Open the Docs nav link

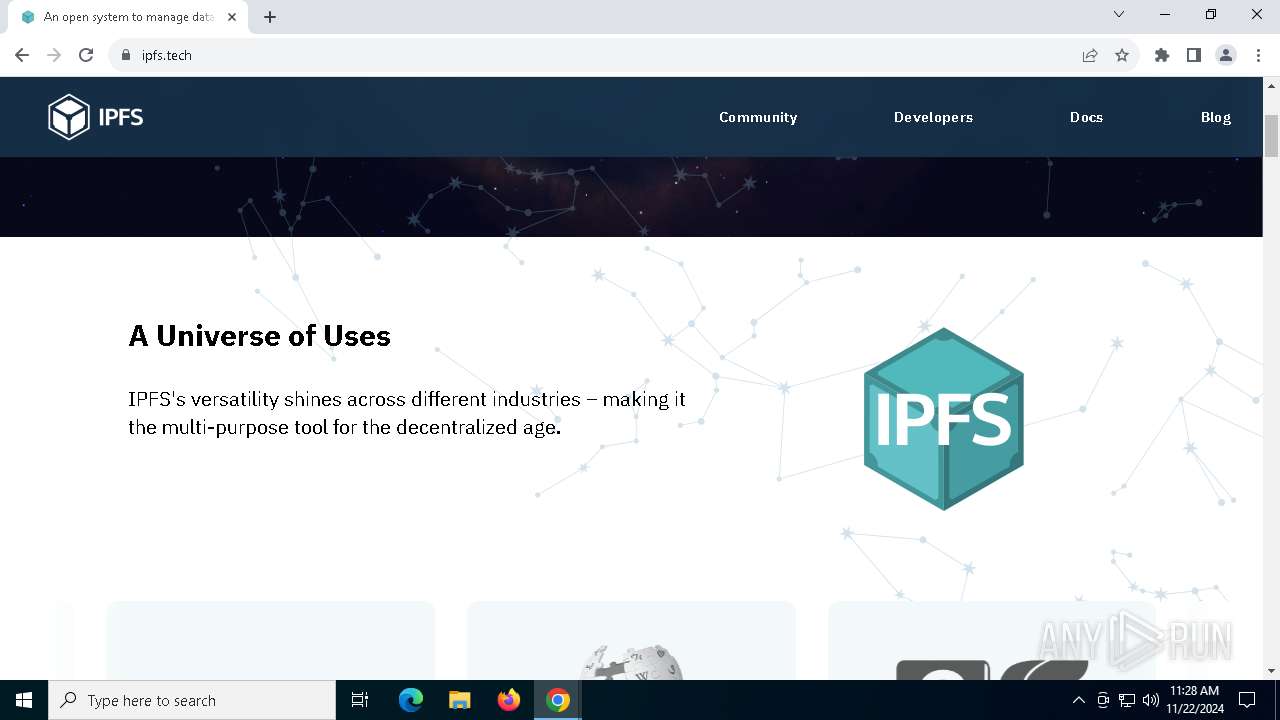click(x=1086, y=117)
